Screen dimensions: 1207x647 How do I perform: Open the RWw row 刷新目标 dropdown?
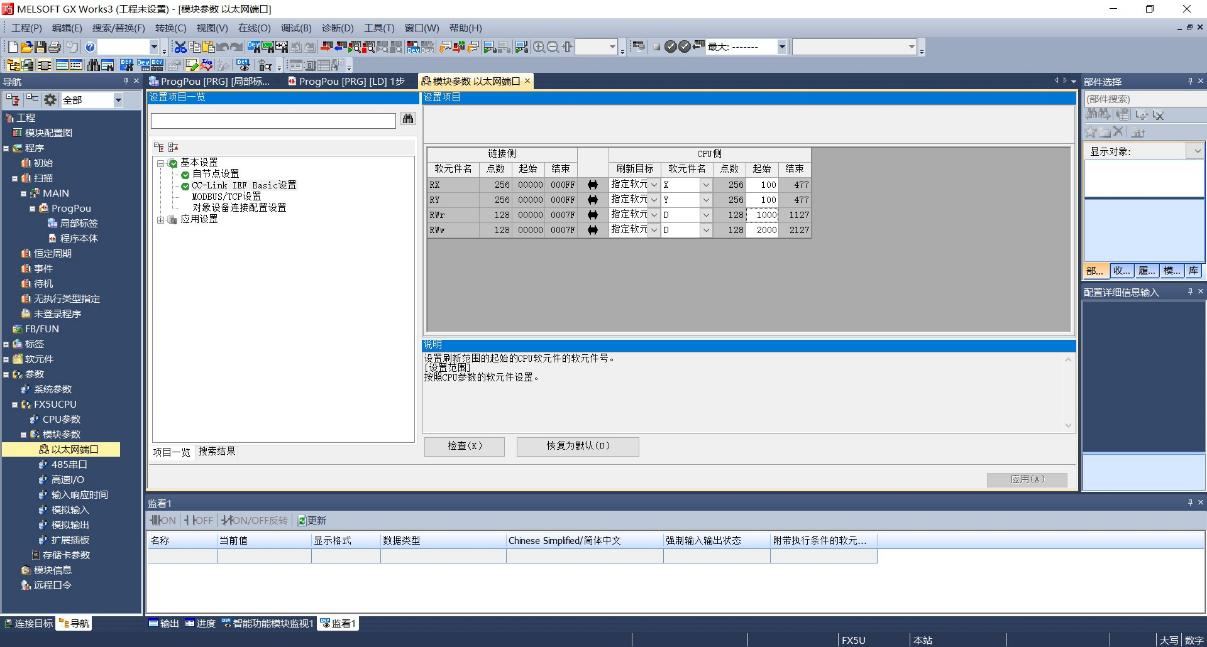[x=654, y=230]
